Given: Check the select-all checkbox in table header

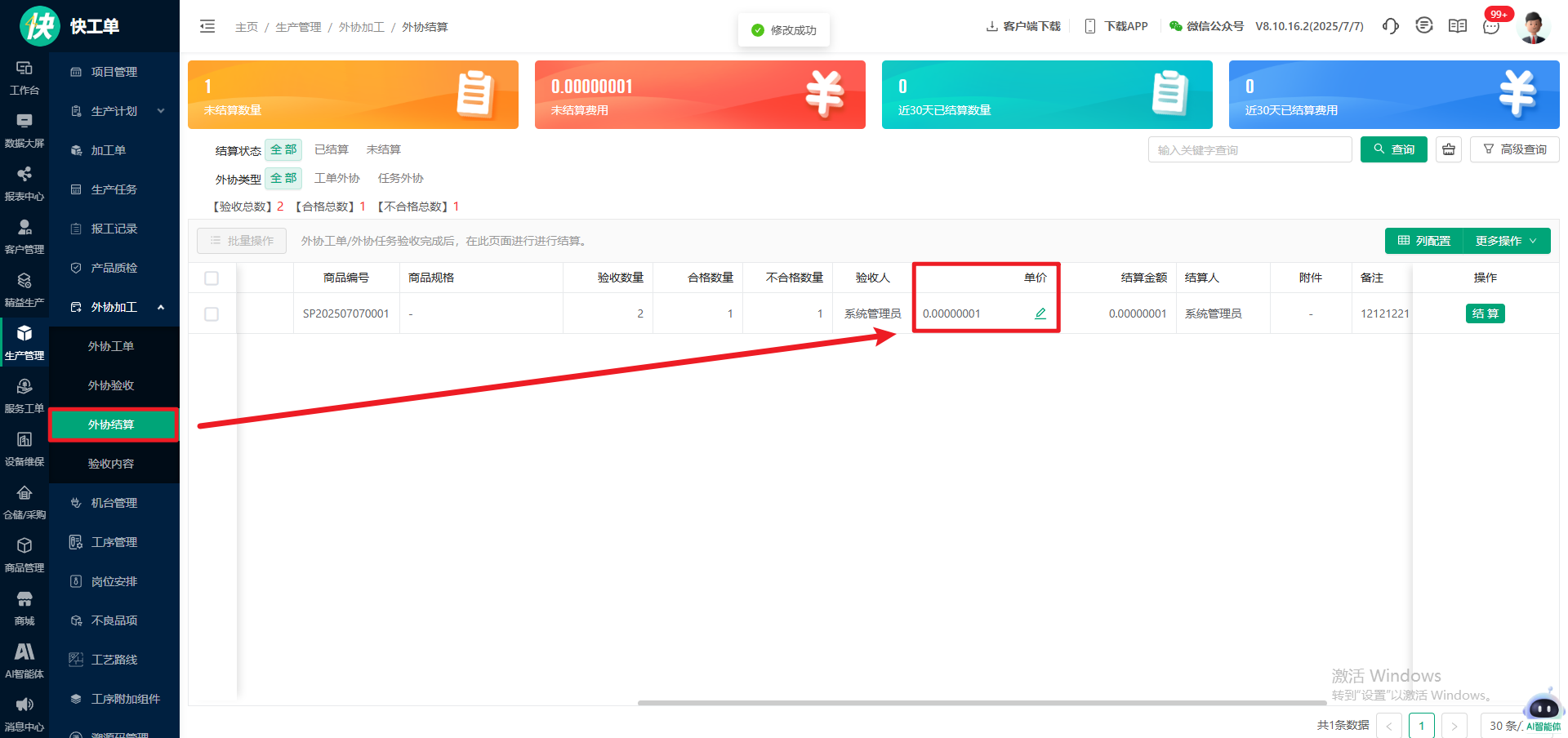Looking at the screenshot, I should tap(212, 278).
